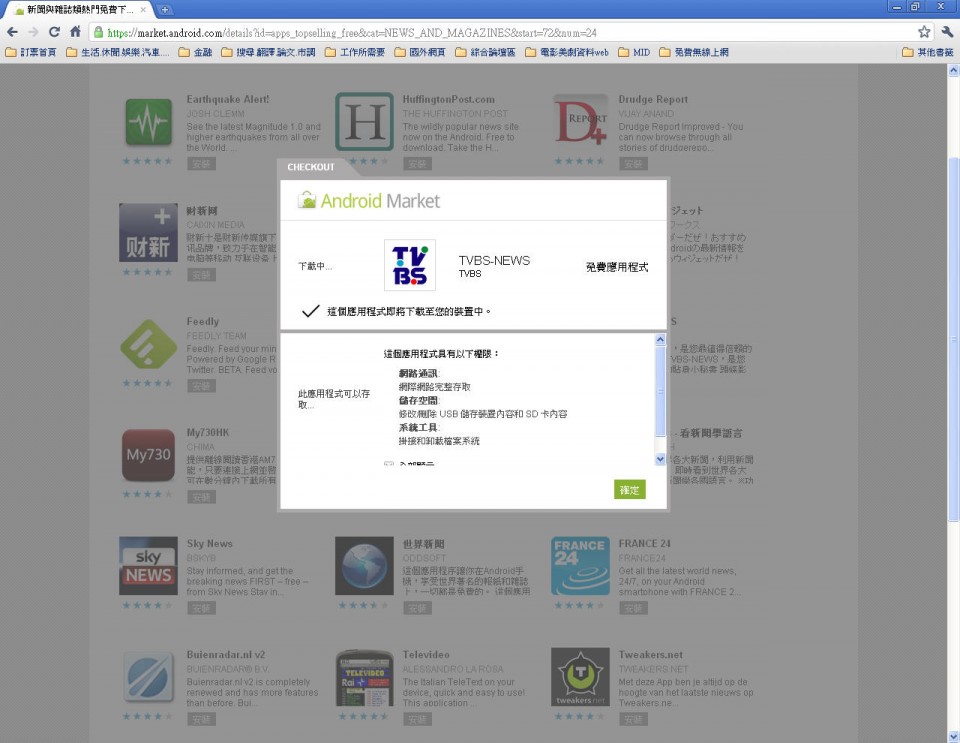Open the Earthquake Alert! title link
The image size is (960, 743).
click(x=228, y=99)
